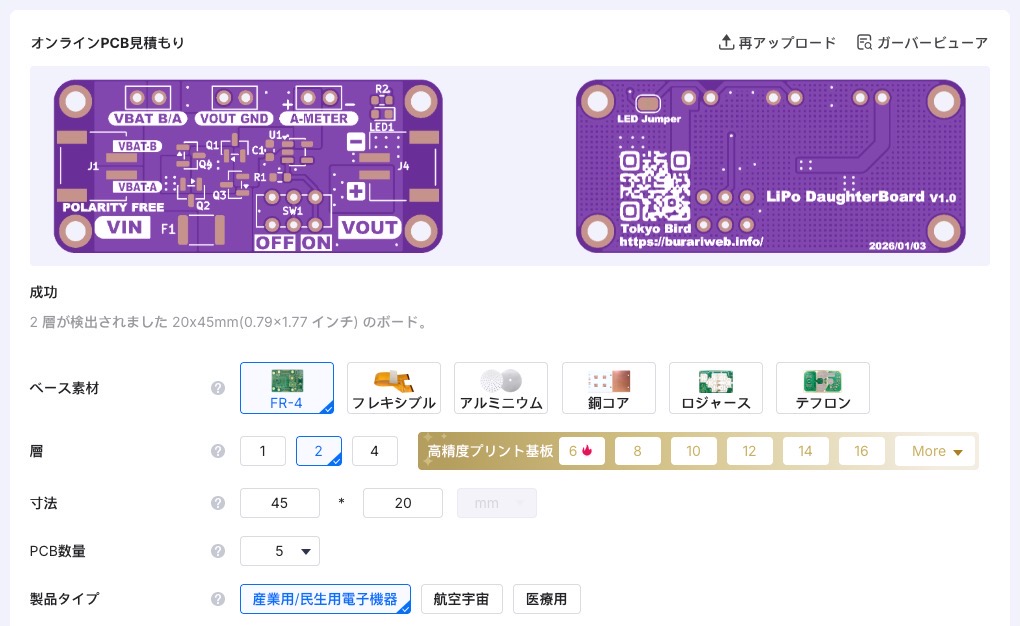Select 航空宇宙 product type

(x=461, y=599)
